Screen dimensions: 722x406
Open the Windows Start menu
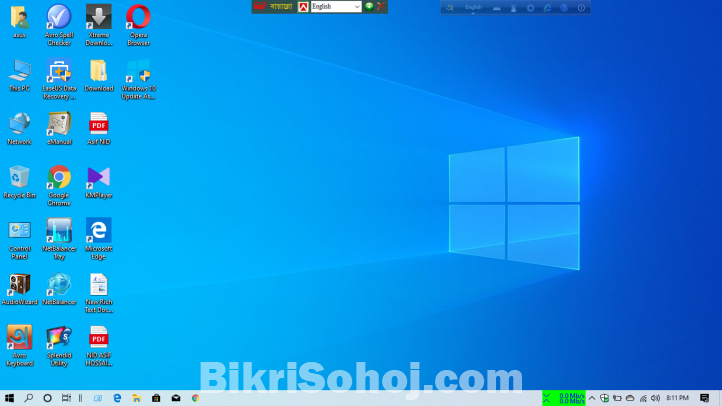point(9,398)
